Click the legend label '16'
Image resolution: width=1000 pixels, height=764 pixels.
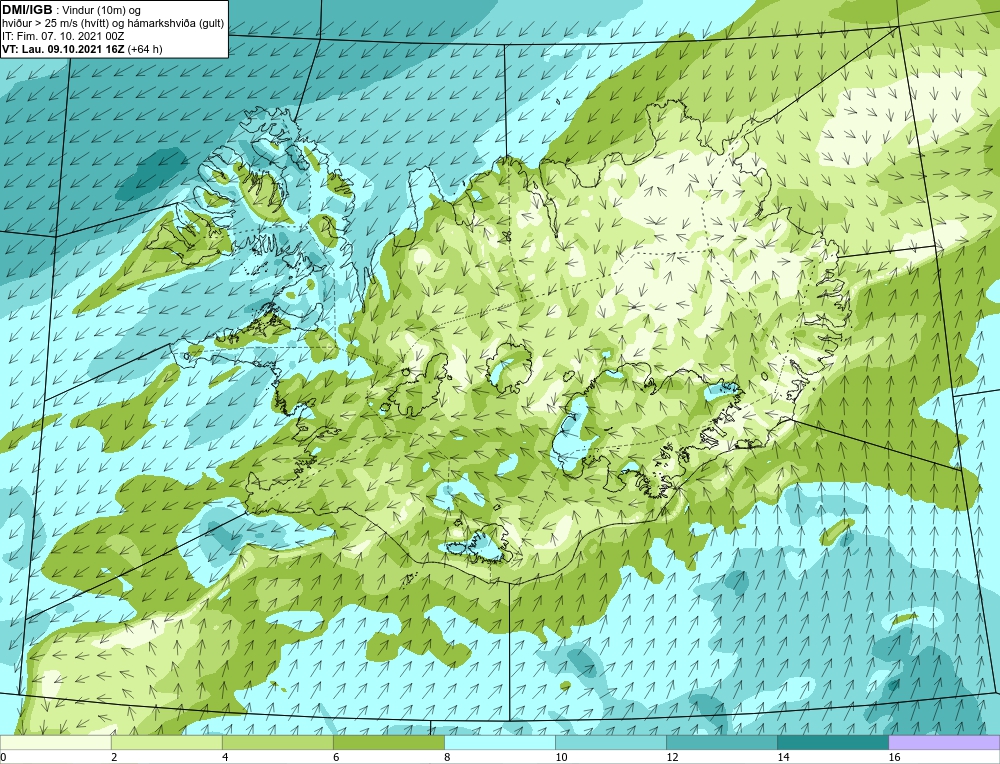[893, 757]
